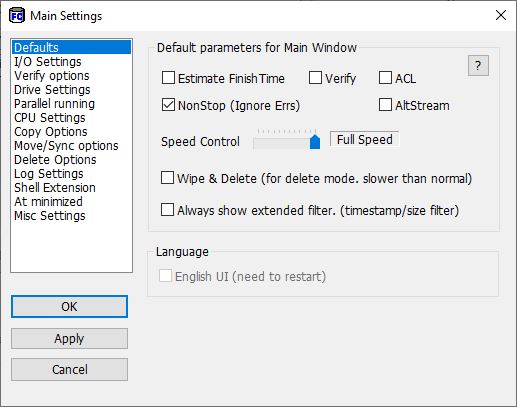Apply the current settings

[x=69, y=338]
